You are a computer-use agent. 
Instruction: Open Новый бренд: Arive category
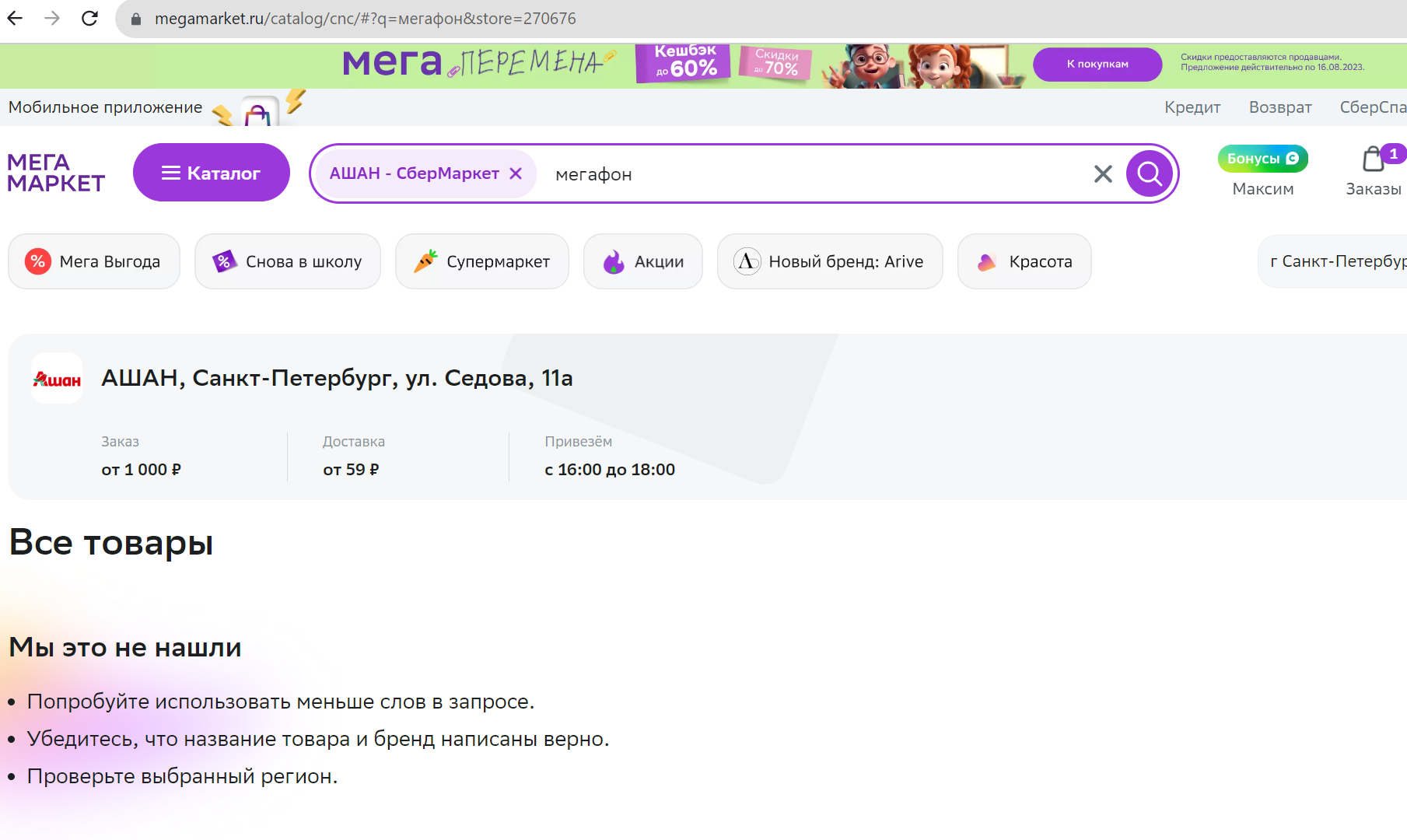tap(830, 261)
